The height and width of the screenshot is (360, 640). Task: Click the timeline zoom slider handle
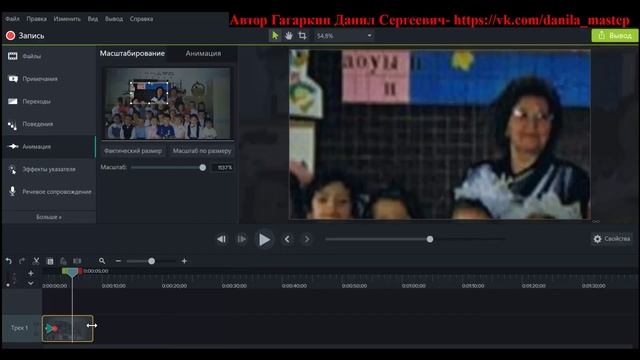[151, 261]
